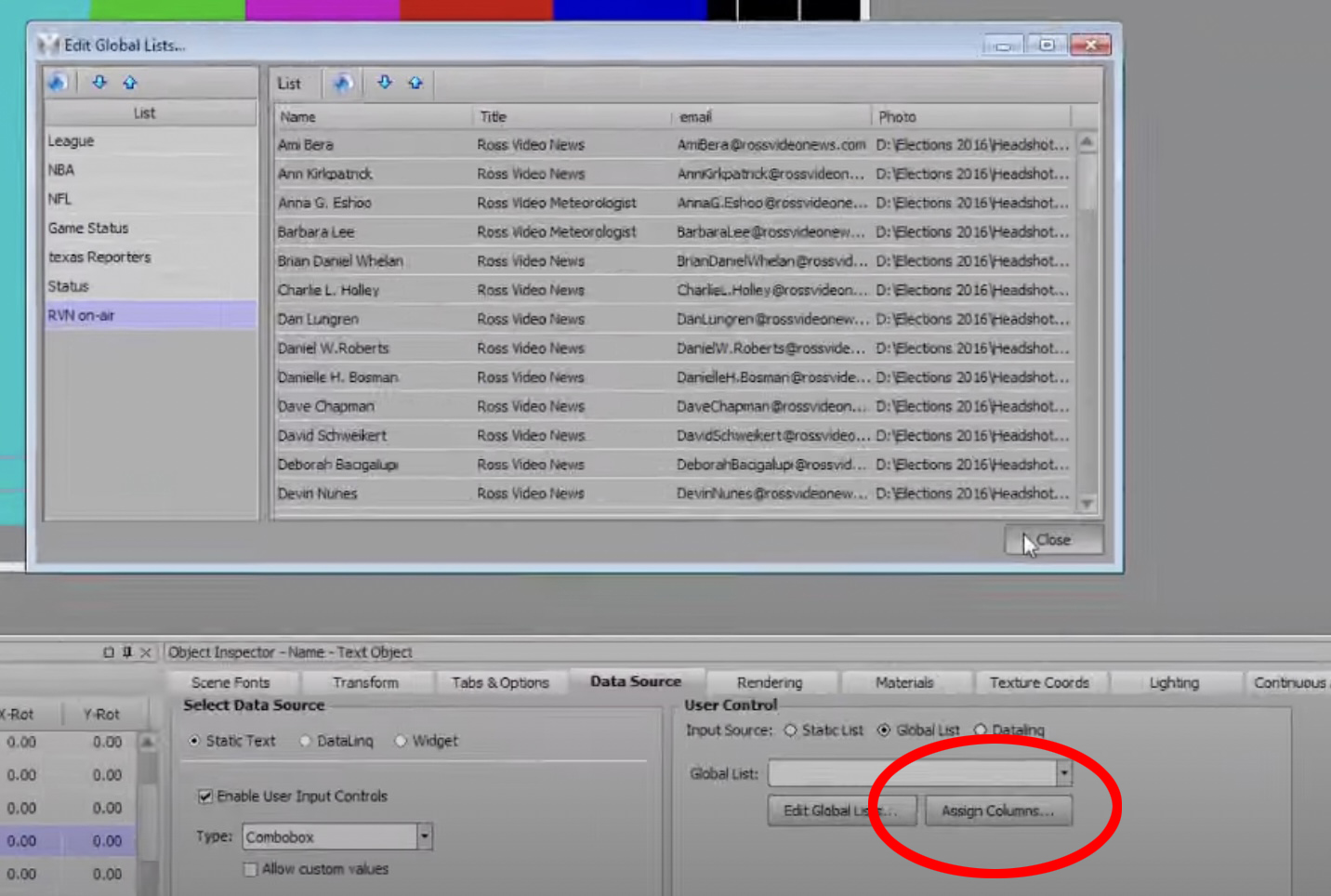
Task: Click the Y-Rot column header
Action: [x=101, y=714]
